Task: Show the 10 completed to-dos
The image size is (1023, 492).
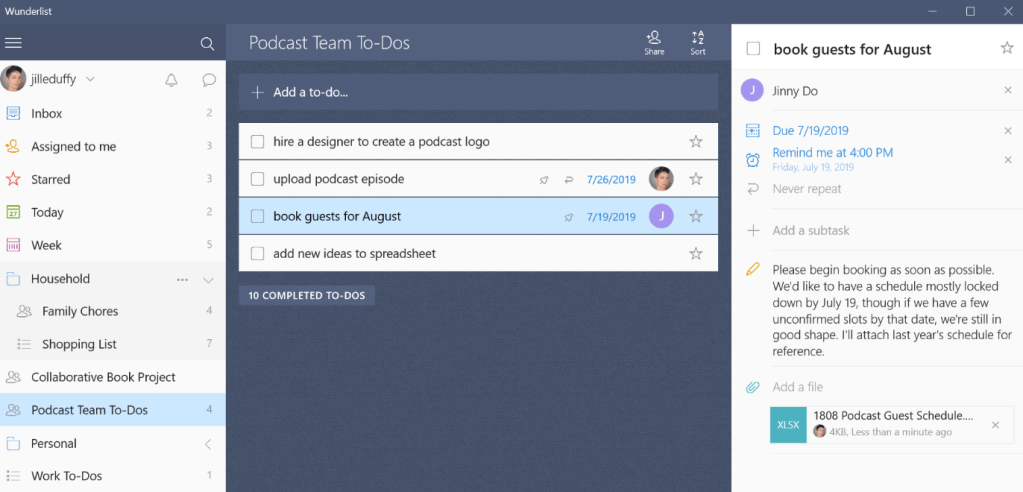Action: 307,296
